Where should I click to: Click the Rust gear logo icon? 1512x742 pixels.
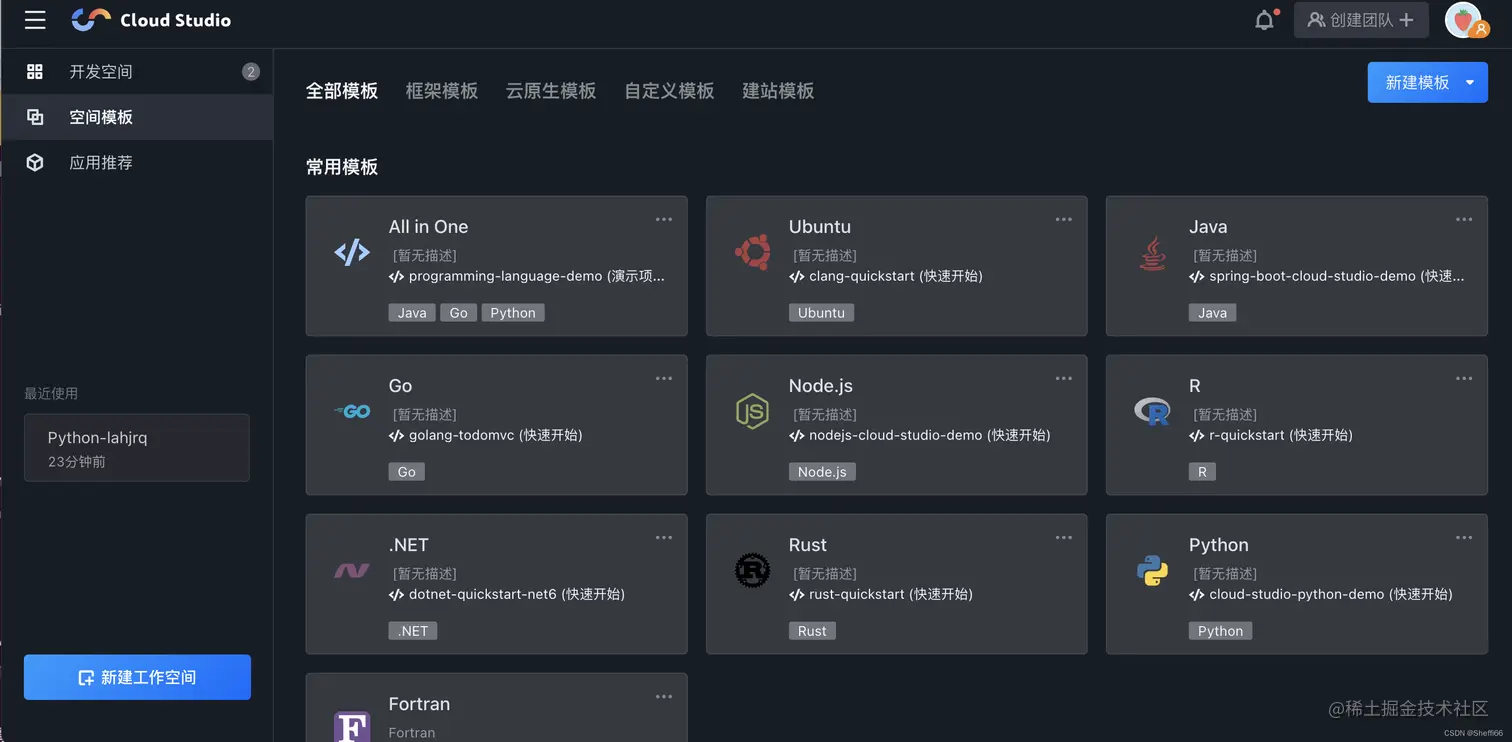point(752,571)
